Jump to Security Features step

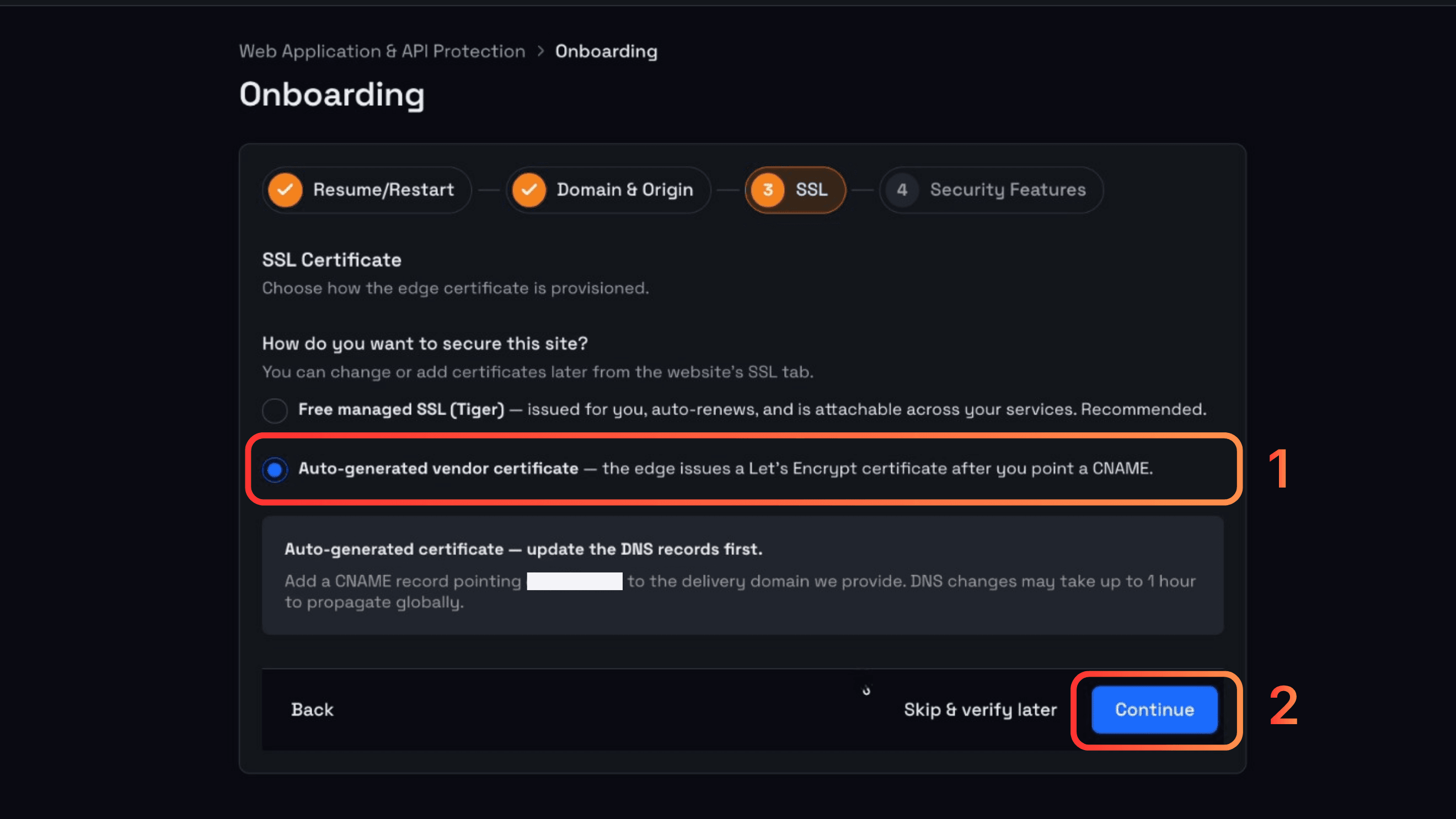(992, 190)
